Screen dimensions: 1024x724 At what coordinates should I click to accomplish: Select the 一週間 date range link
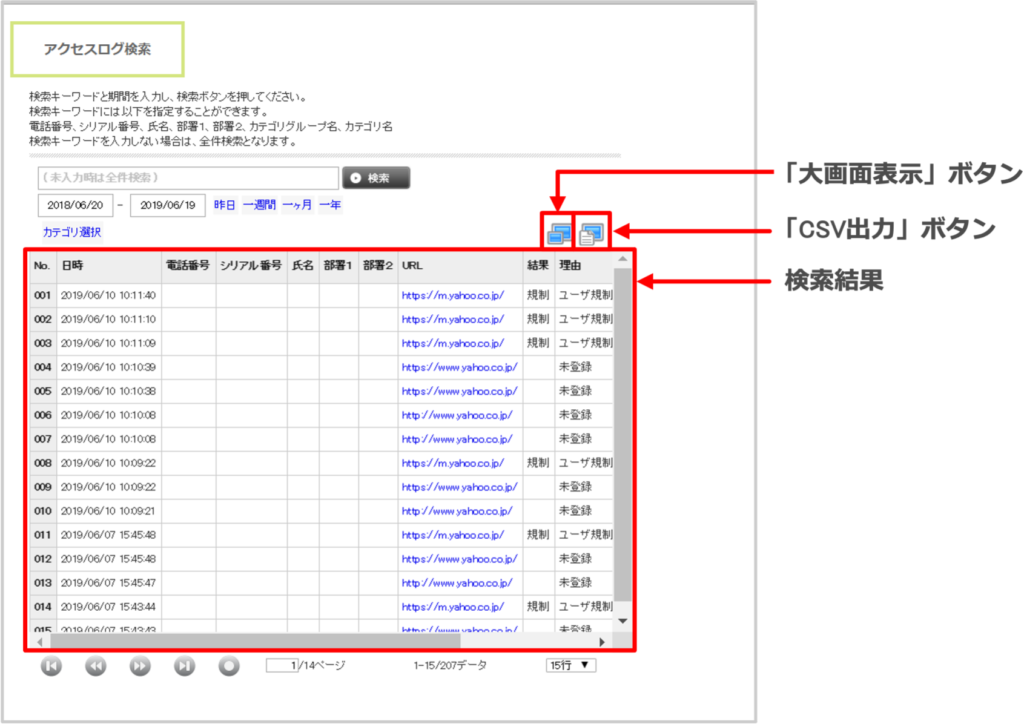coord(258,205)
